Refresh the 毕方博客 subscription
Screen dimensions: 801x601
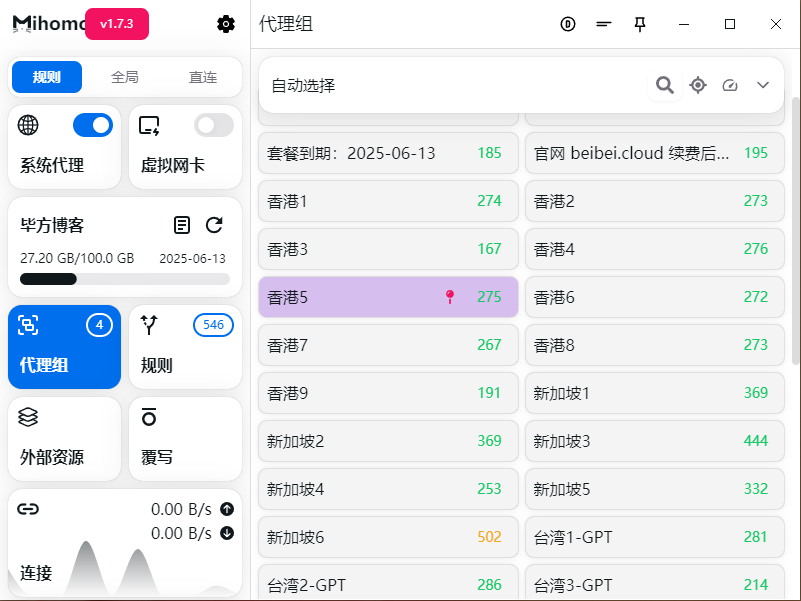(214, 225)
